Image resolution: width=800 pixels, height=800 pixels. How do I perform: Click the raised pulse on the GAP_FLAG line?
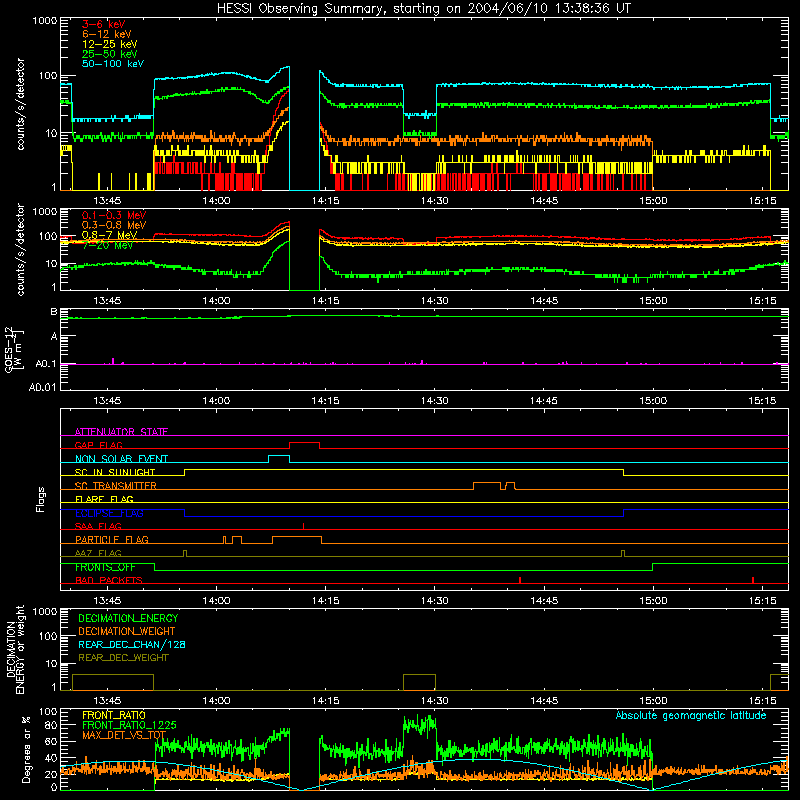(x=305, y=443)
